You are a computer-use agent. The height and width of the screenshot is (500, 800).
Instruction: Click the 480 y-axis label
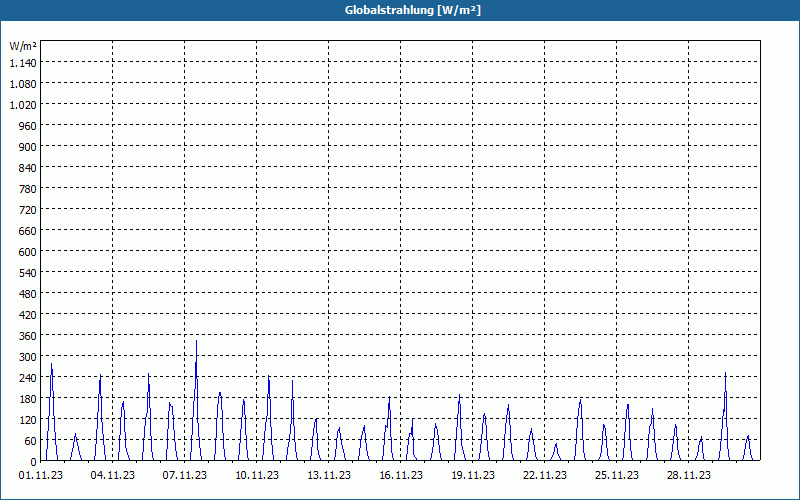[28, 294]
